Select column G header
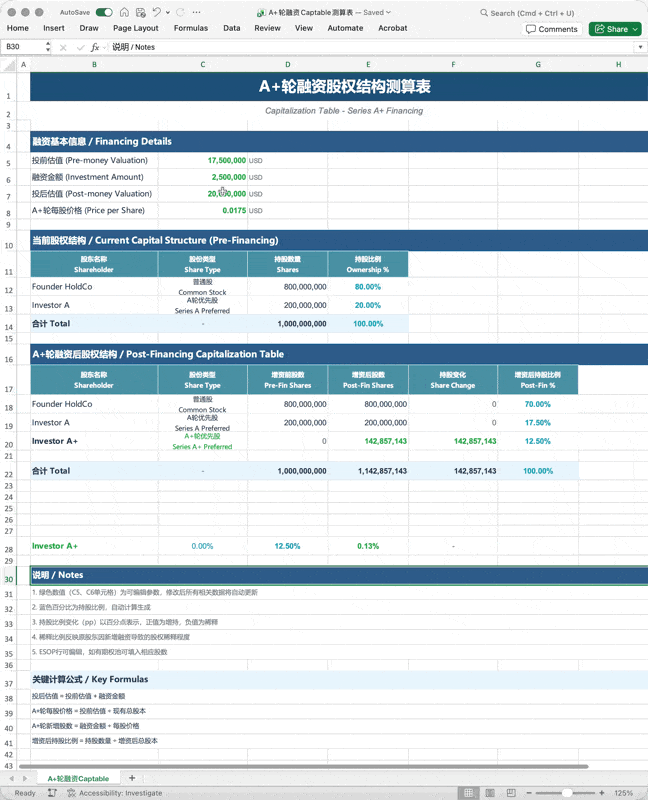 tap(538, 65)
